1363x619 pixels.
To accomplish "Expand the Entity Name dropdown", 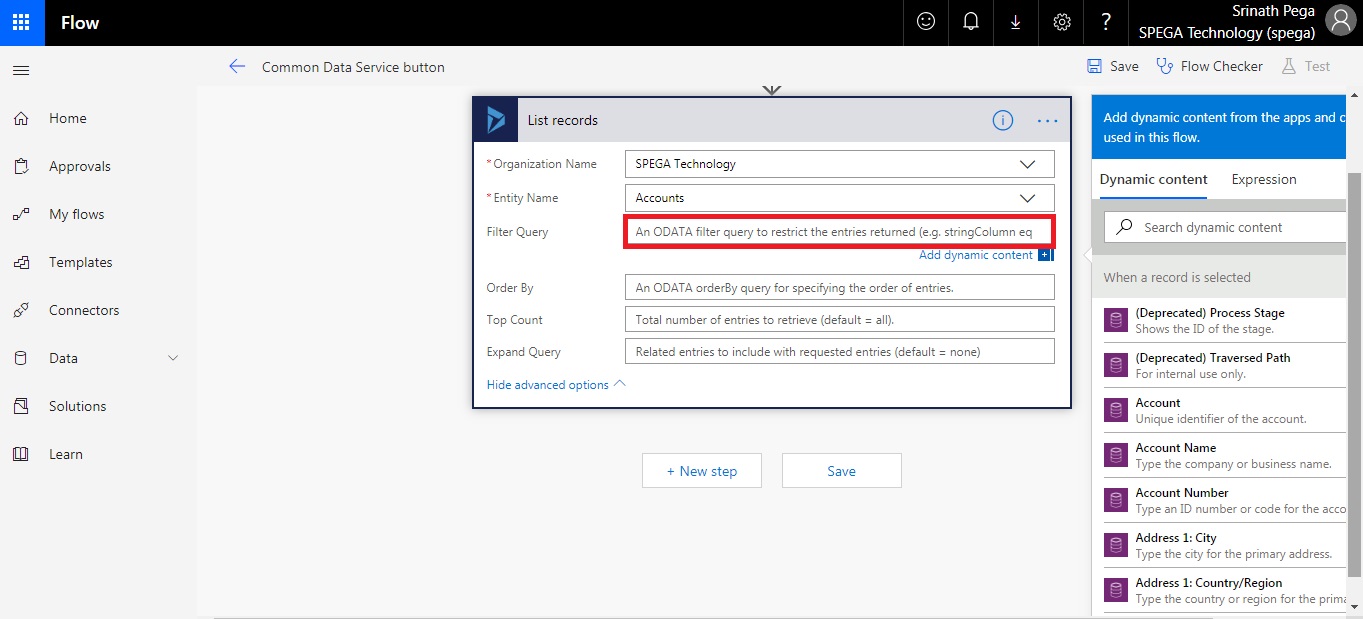I will pos(1027,198).
